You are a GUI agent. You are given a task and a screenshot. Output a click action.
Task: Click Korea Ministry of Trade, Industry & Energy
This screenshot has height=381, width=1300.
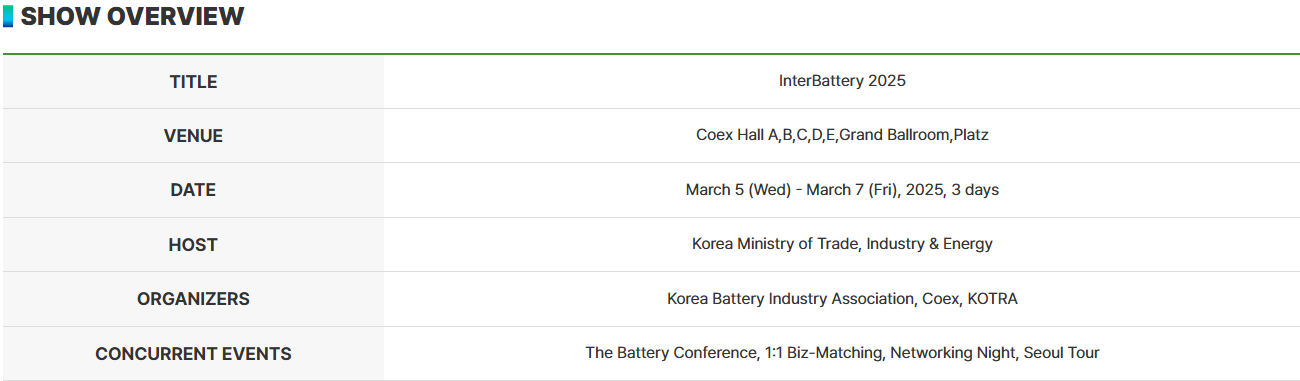coord(842,244)
